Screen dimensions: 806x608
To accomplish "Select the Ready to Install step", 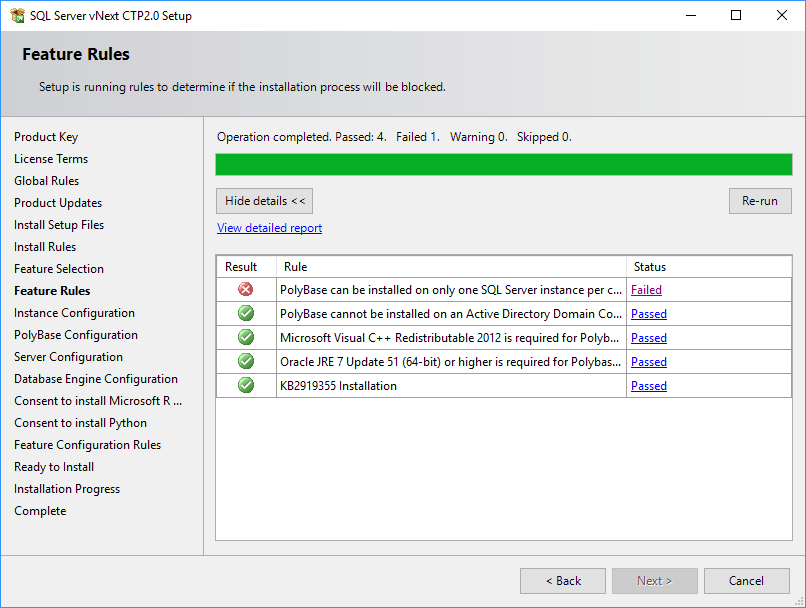I will [x=53, y=466].
